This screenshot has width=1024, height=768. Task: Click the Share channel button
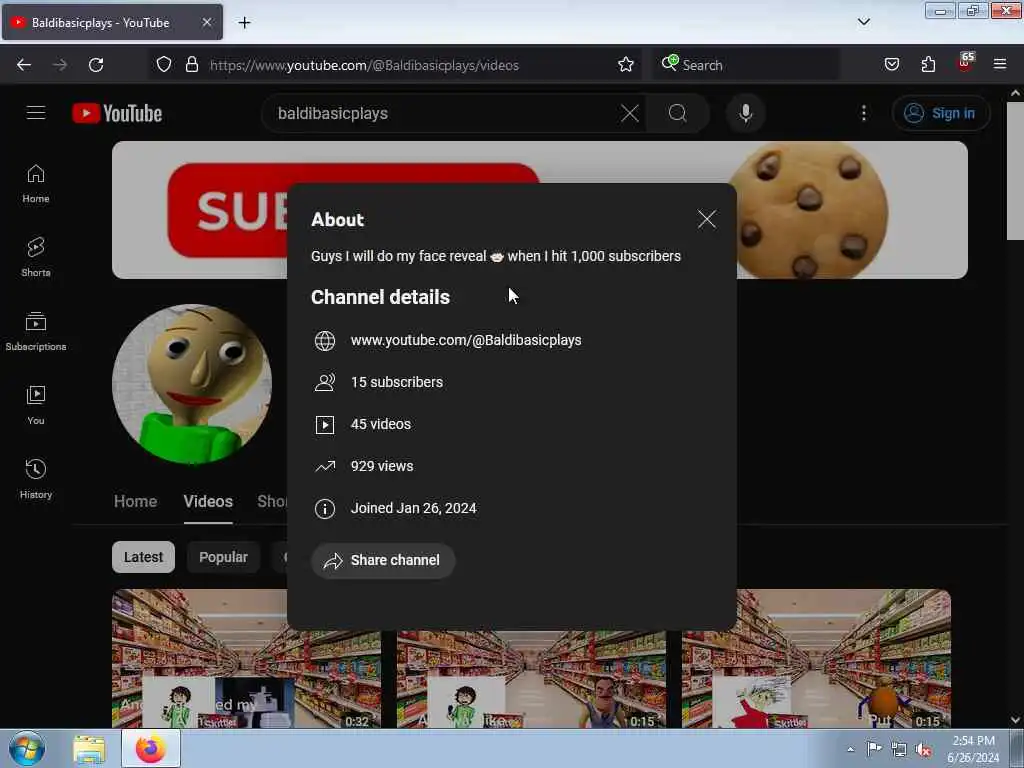tap(383, 560)
